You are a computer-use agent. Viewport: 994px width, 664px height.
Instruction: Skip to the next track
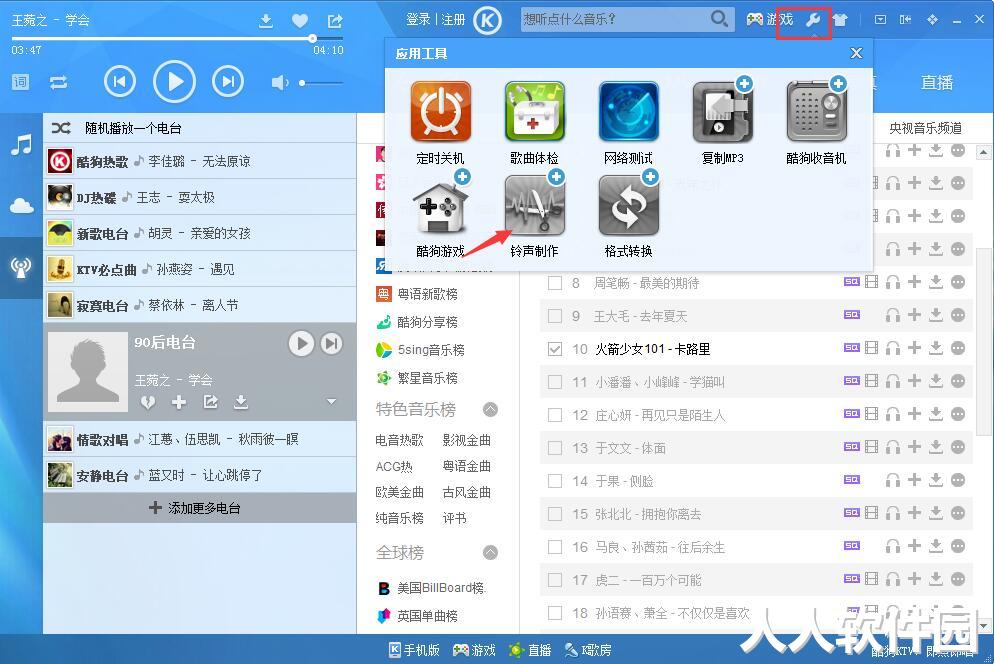click(228, 81)
